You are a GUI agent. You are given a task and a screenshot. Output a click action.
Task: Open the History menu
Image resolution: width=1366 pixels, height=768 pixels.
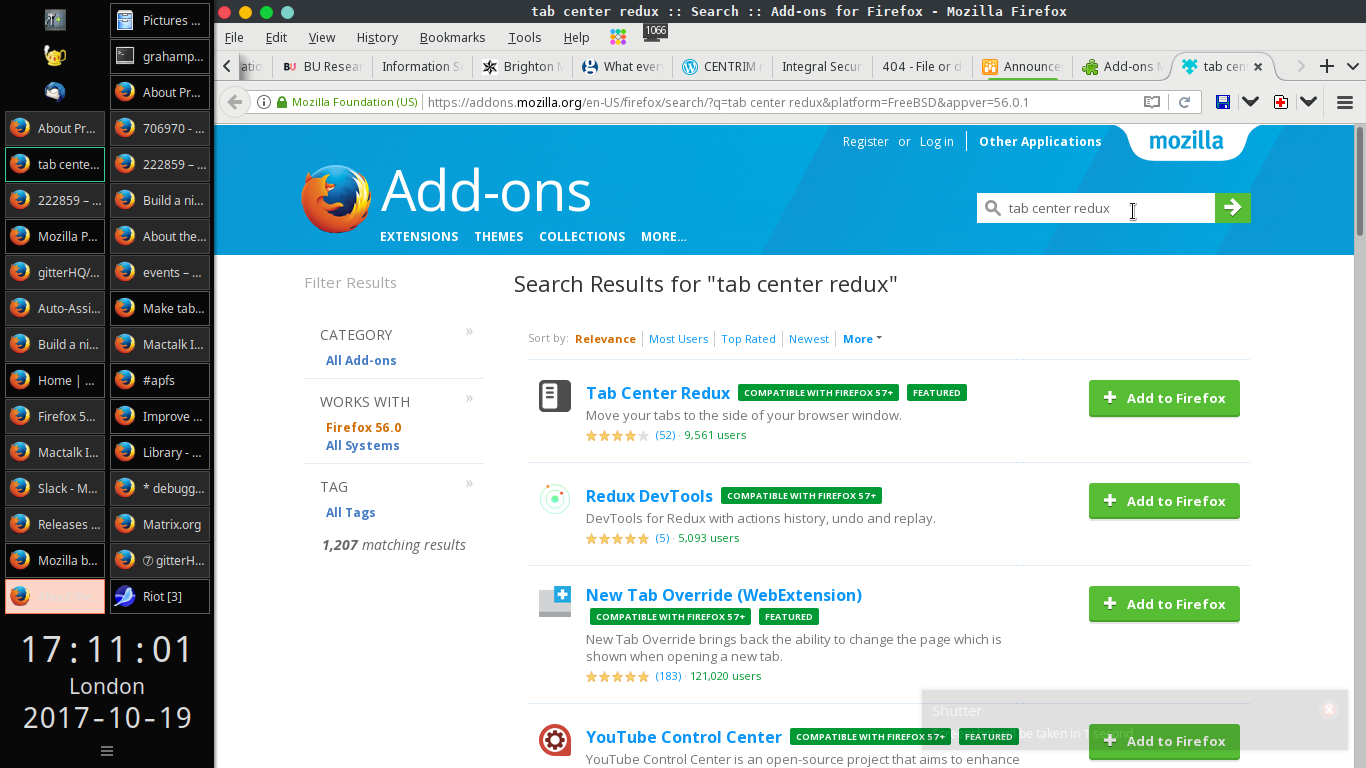(x=377, y=37)
